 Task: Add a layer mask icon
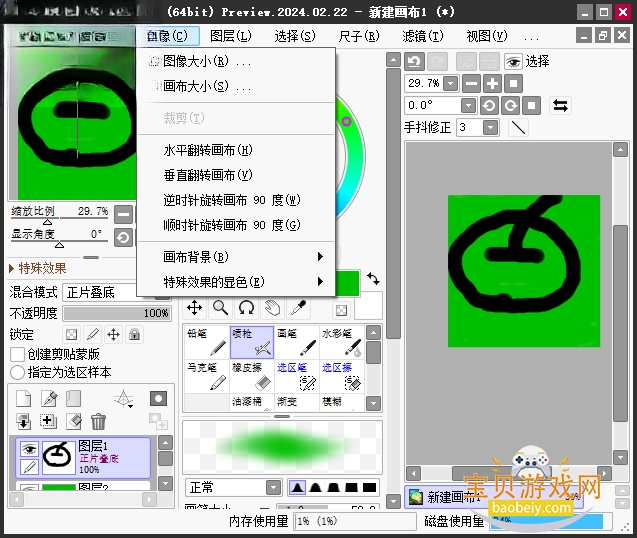coord(158,399)
